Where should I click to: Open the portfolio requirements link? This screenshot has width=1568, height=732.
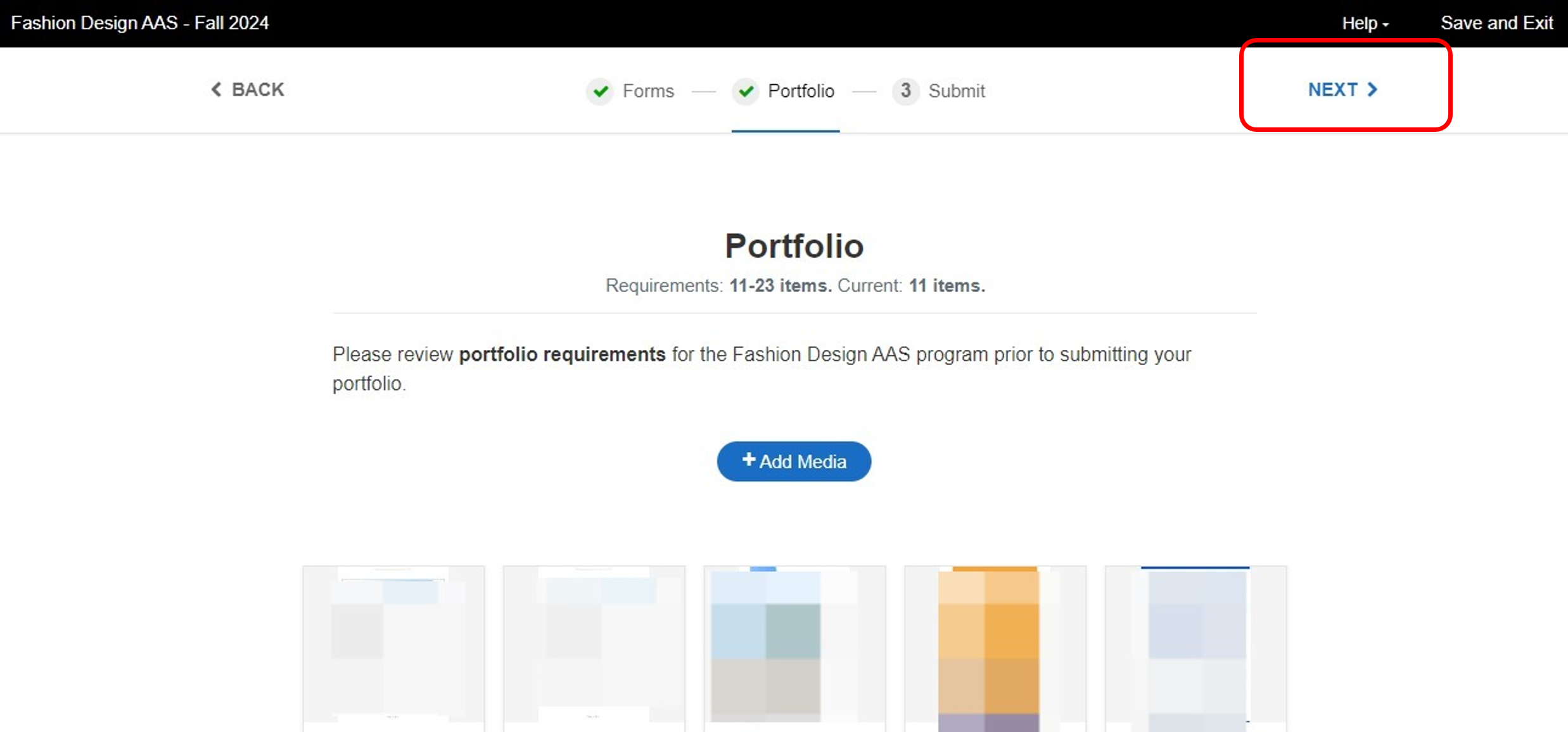[x=562, y=354]
